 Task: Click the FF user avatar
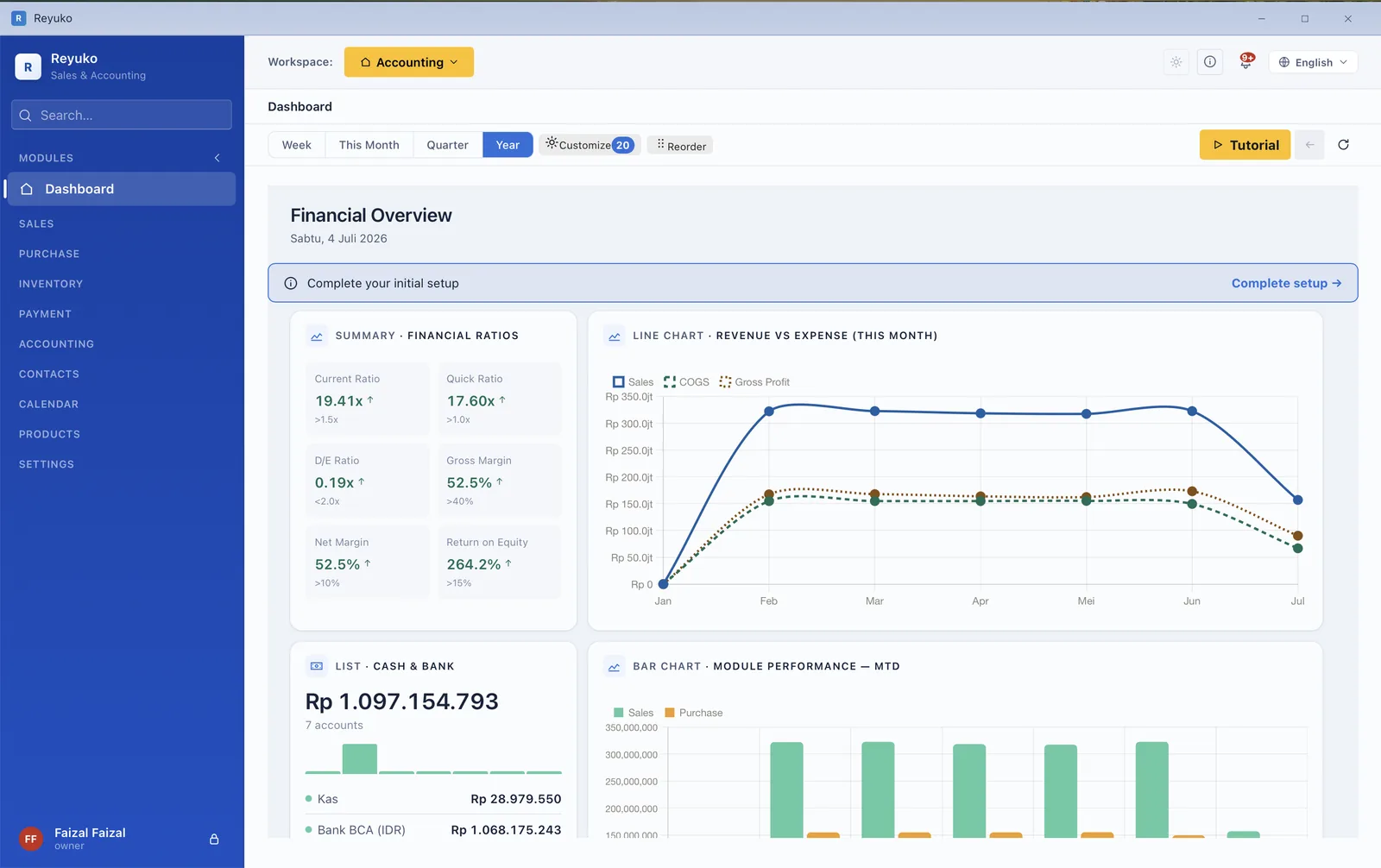coord(31,839)
